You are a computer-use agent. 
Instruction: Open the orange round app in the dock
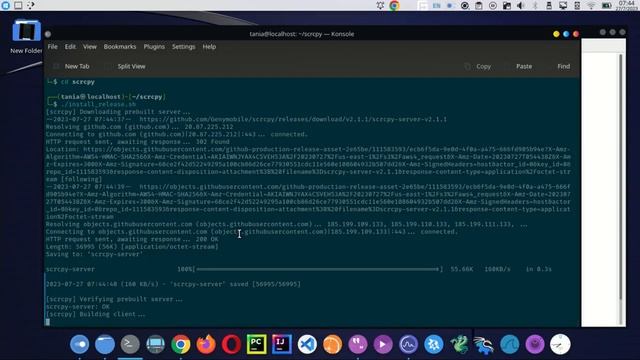pos(332,344)
